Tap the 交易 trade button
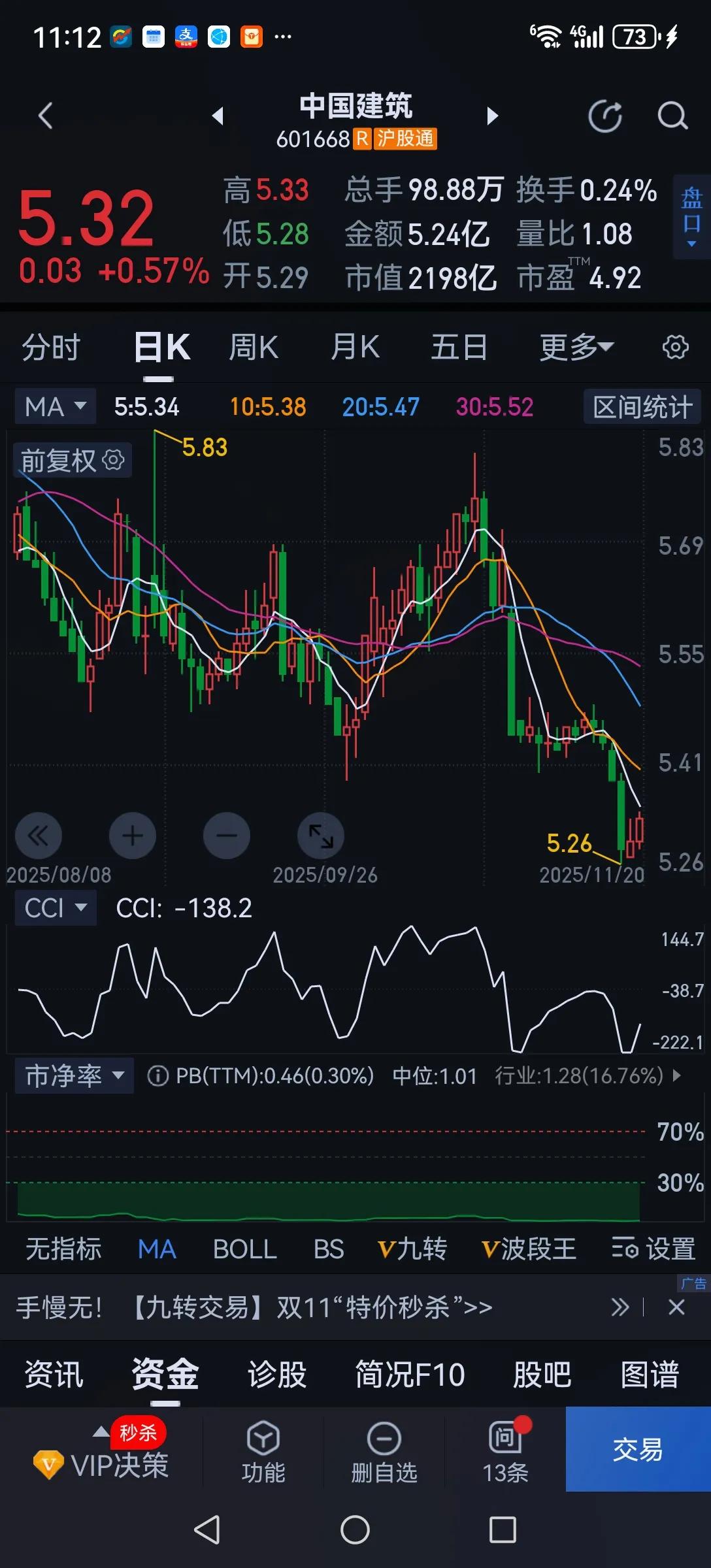The height and width of the screenshot is (1568, 711). 638,1449
